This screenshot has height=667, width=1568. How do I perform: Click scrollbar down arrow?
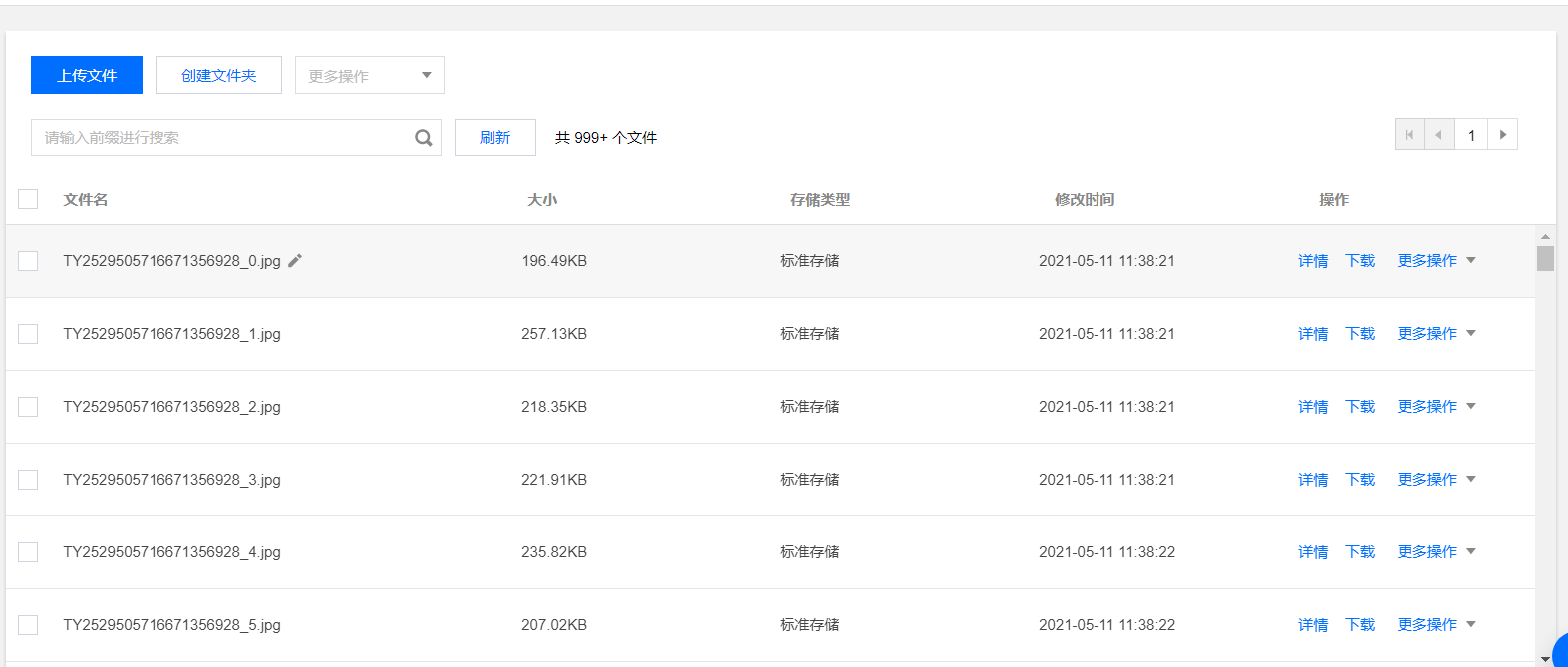point(1545,659)
